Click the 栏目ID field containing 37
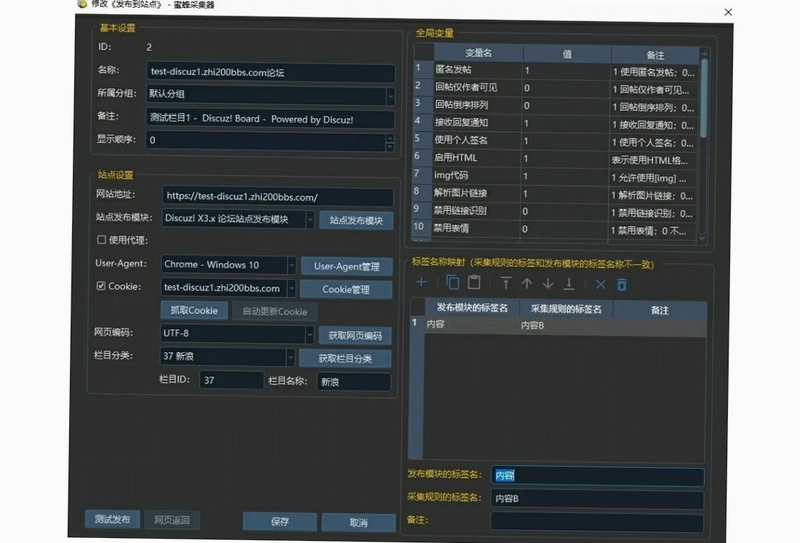 point(232,380)
